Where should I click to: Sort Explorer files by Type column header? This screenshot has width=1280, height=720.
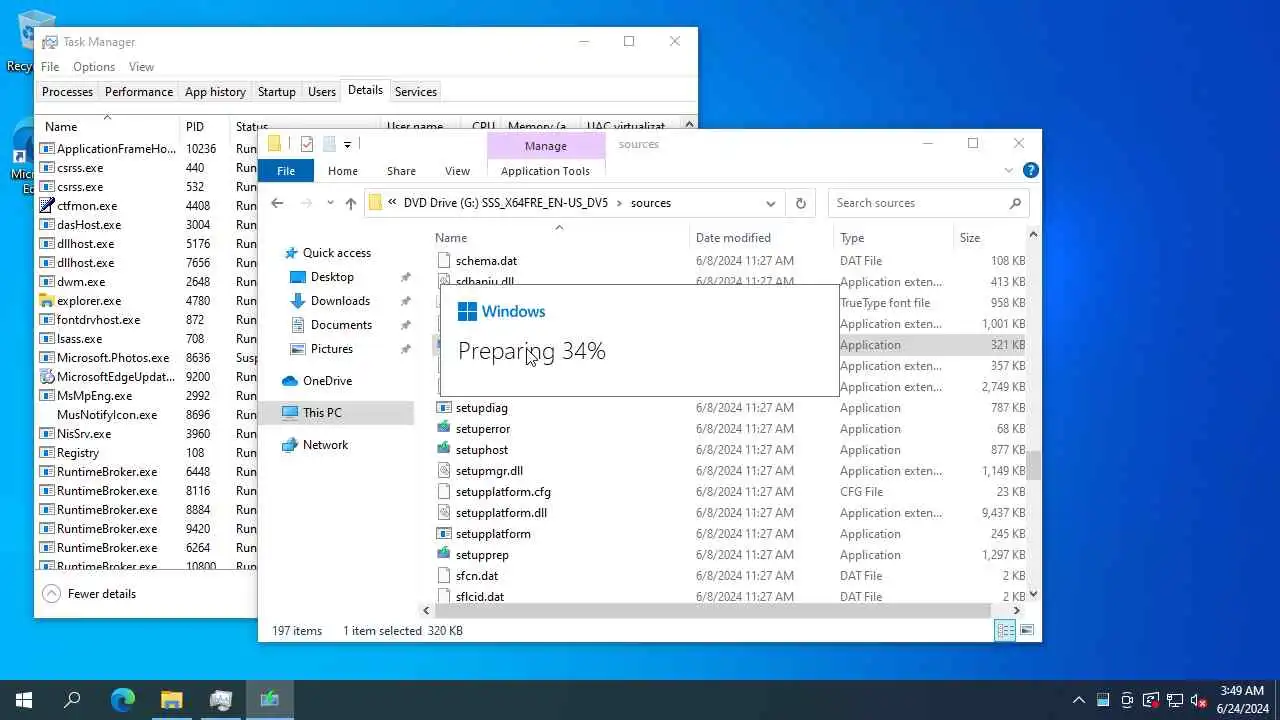tap(894, 238)
